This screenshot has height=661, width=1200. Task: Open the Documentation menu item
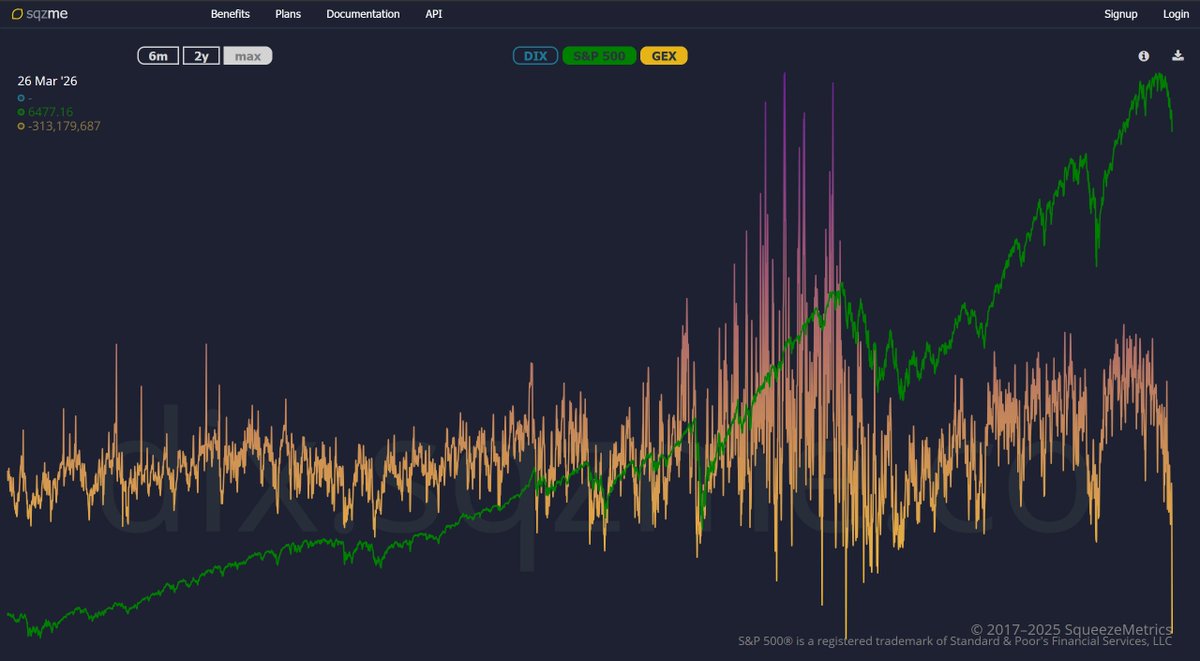pyautogui.click(x=362, y=14)
